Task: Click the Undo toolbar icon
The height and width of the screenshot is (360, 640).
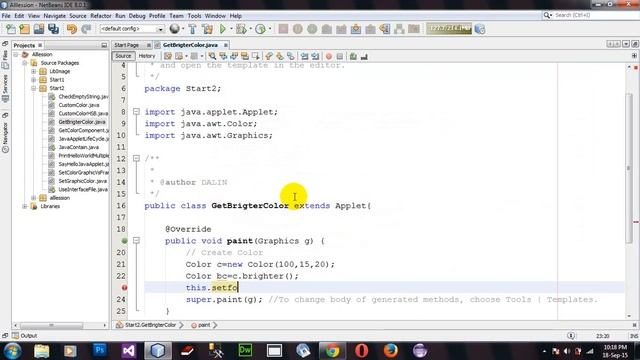Action: (x=72, y=29)
